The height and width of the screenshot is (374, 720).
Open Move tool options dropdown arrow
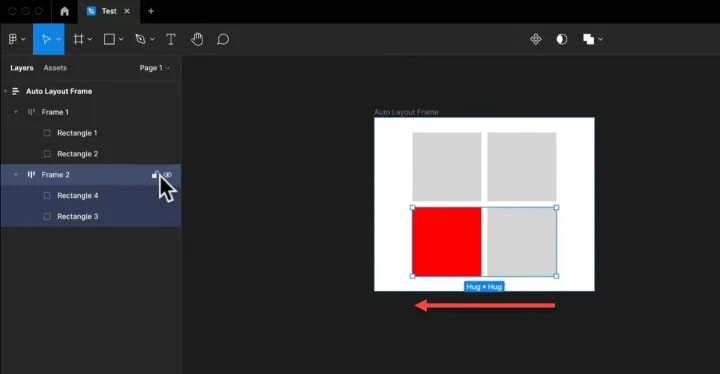(59, 40)
